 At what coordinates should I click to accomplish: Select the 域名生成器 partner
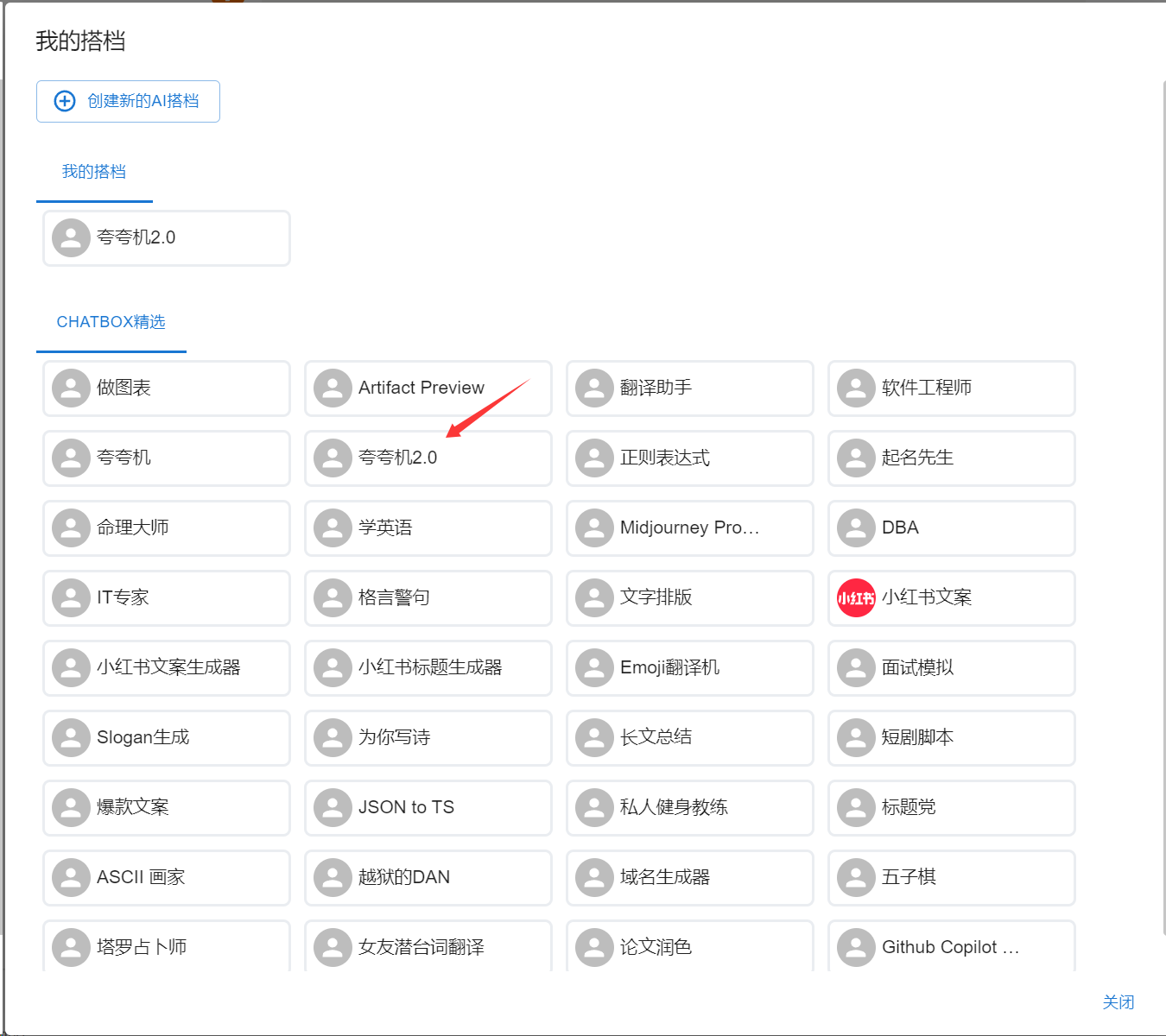(690, 878)
